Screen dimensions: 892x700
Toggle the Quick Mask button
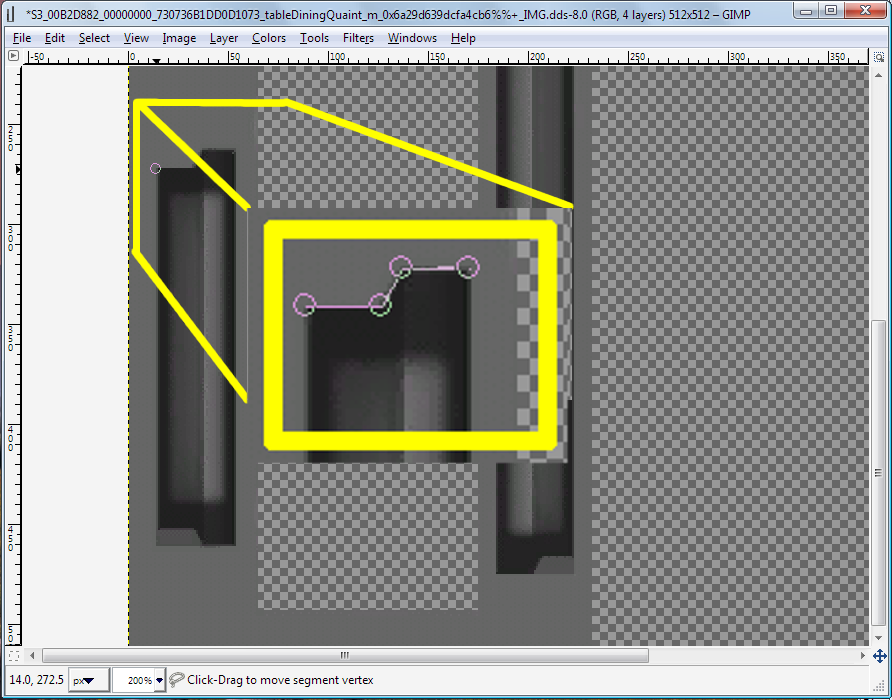[x=14, y=656]
